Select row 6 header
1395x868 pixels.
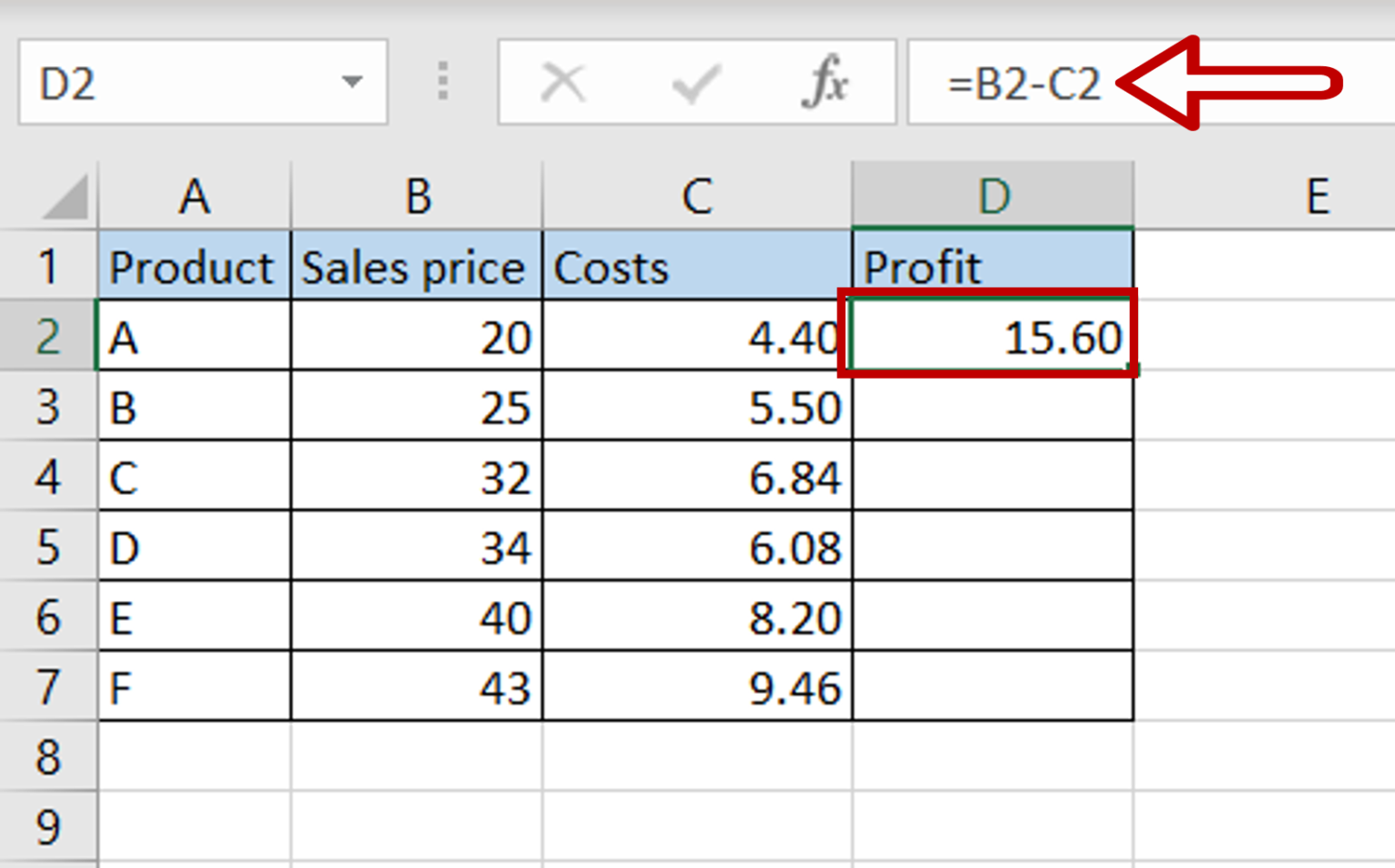pos(48,616)
